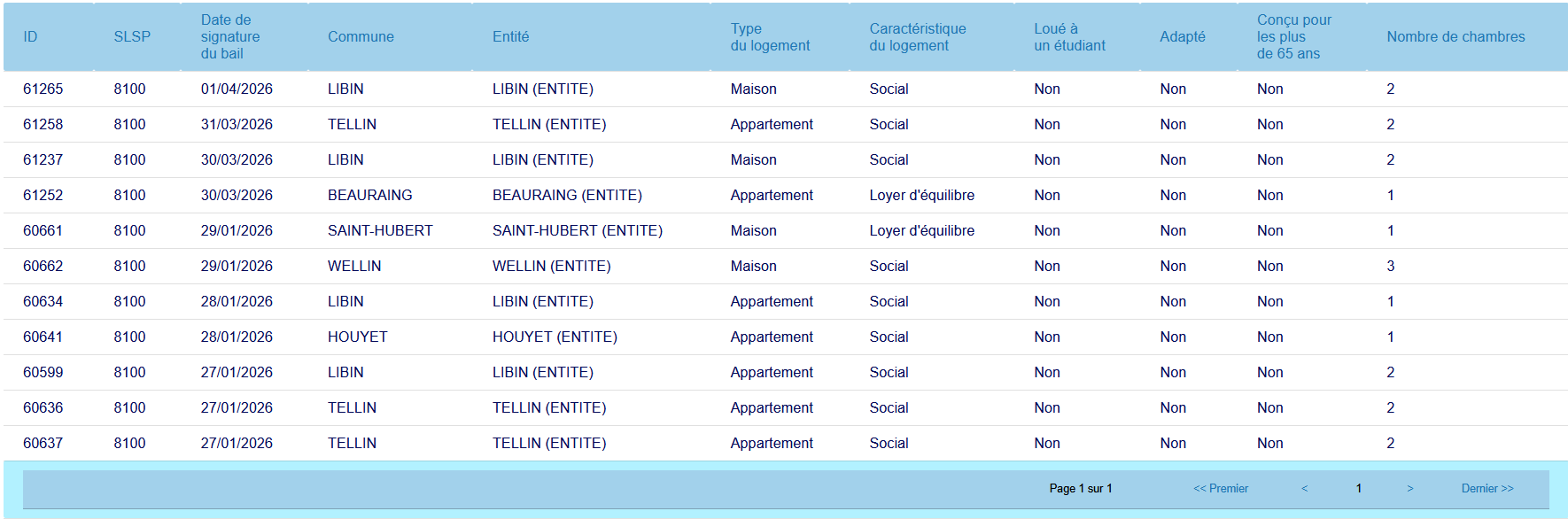Screen dimensions: 1568x519
Task: Click the Adapté column header
Action: tap(1182, 37)
